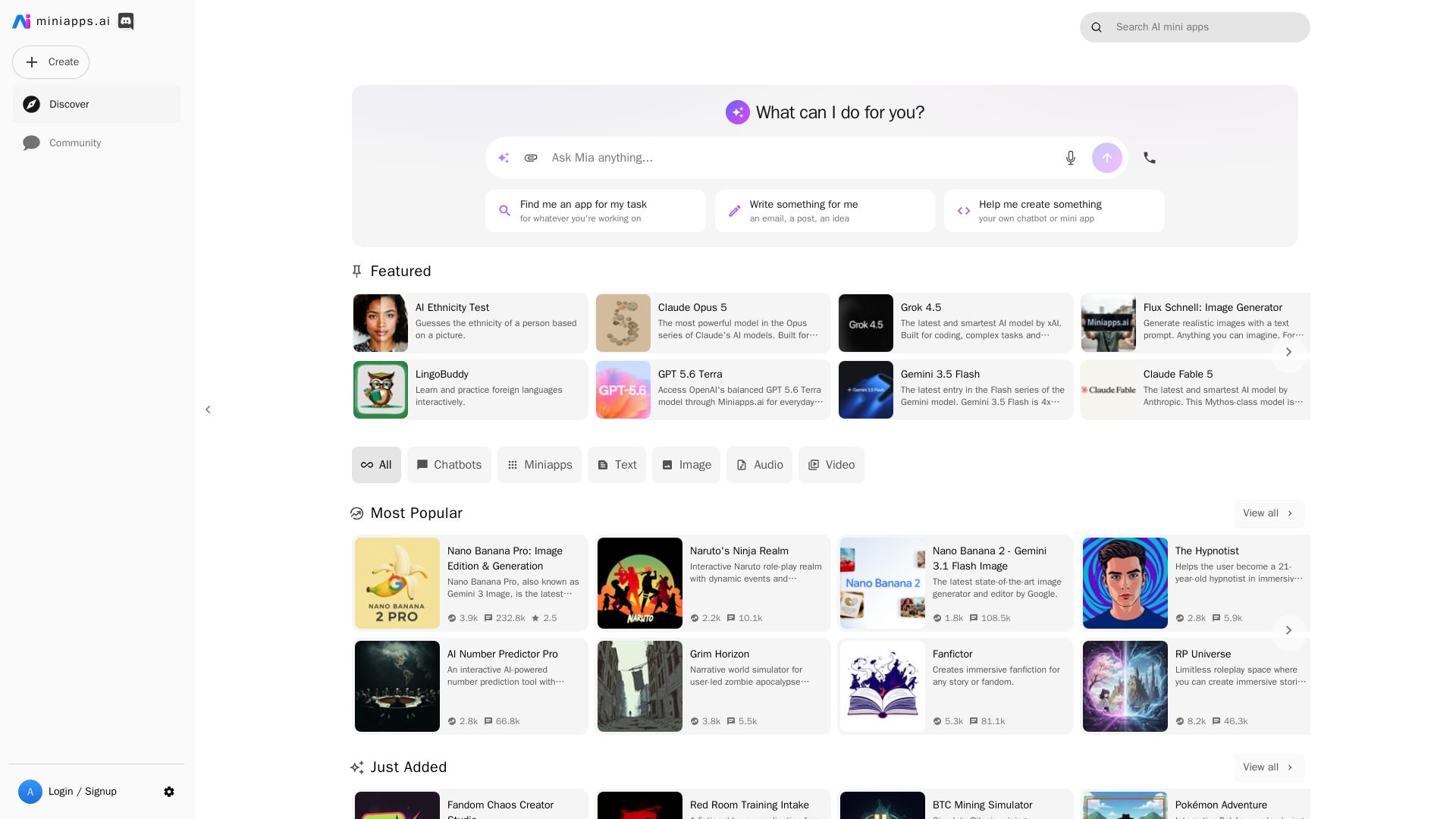View all Just Added apps

[1269, 767]
